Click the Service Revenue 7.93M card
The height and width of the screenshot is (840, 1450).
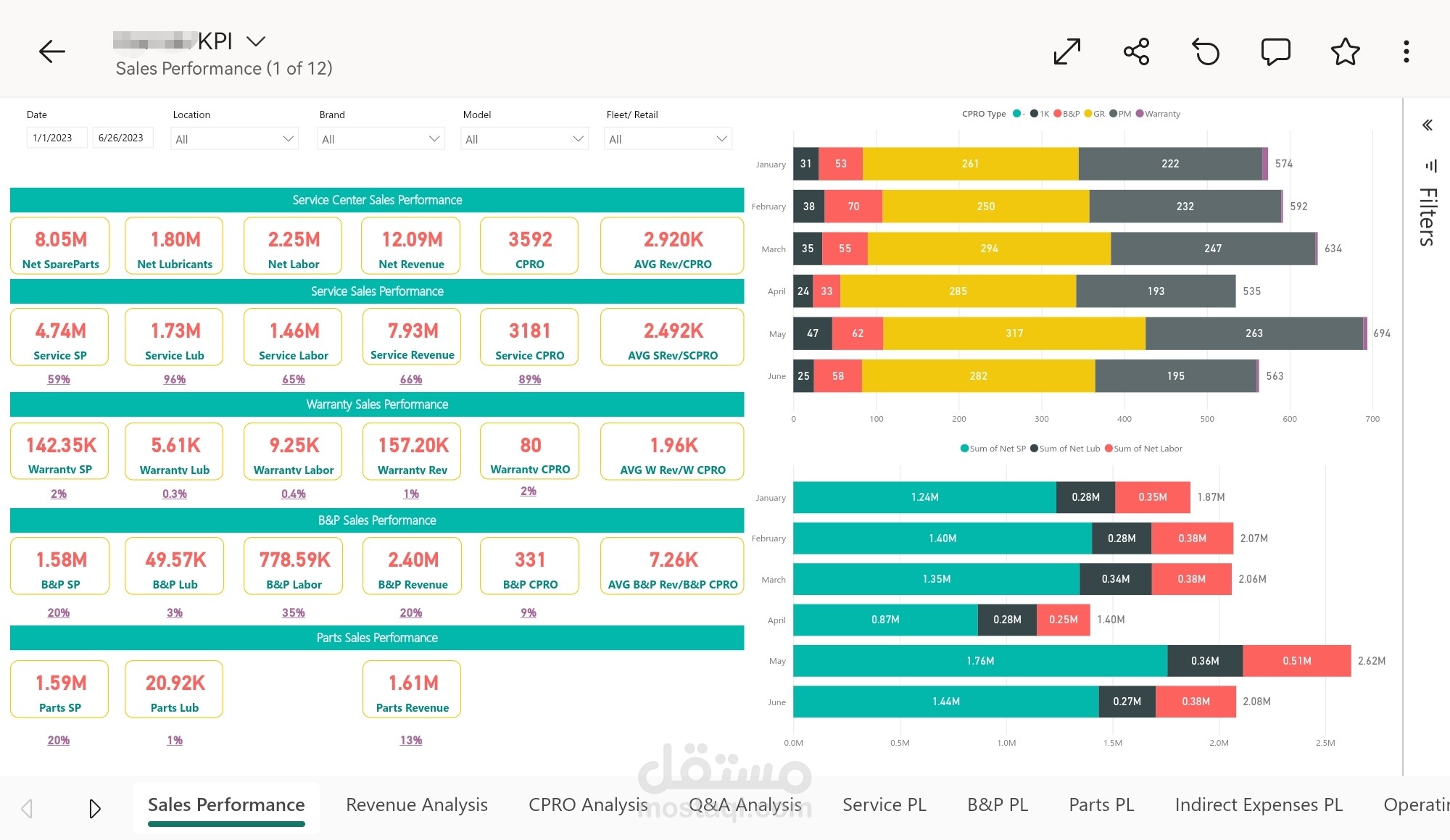[x=412, y=337]
